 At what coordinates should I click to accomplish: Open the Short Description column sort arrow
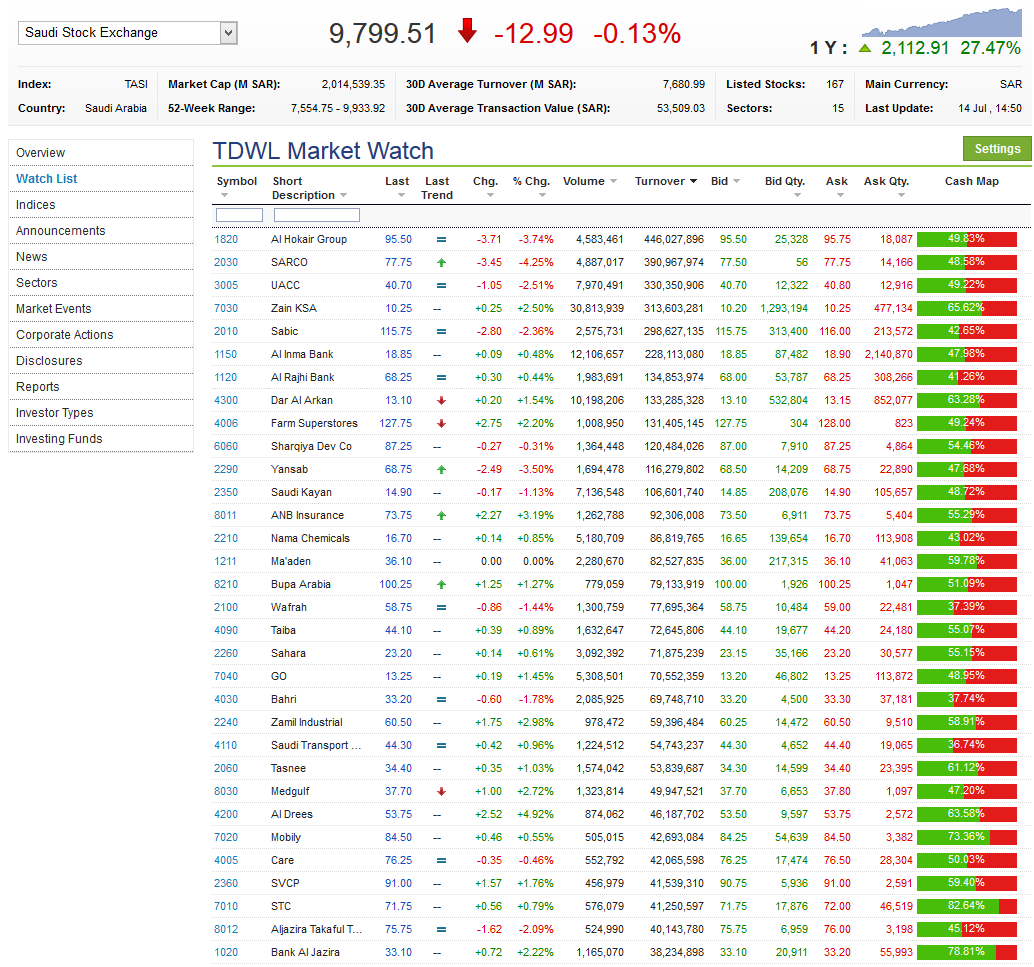click(343, 195)
